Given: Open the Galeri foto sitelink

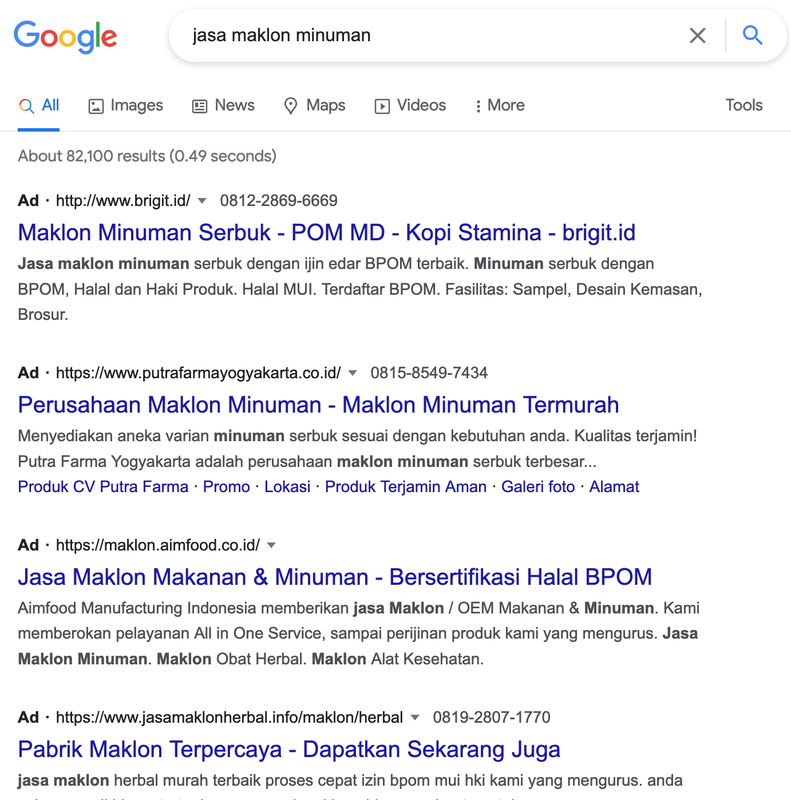Looking at the screenshot, I should tap(538, 487).
